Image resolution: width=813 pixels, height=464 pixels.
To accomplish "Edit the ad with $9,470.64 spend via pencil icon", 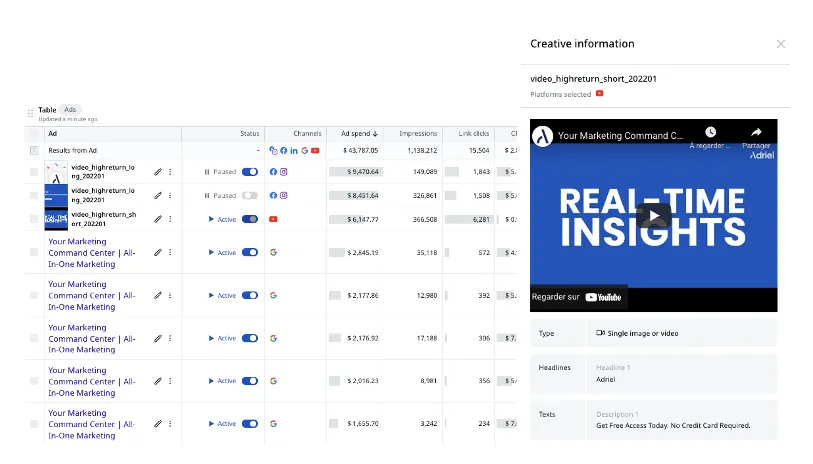I will (158, 172).
